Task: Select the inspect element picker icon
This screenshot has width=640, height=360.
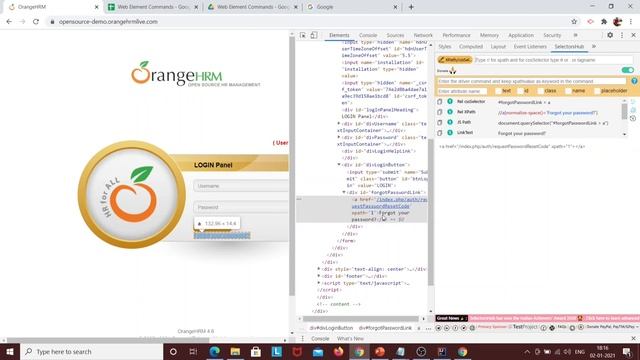Action: 303,36
